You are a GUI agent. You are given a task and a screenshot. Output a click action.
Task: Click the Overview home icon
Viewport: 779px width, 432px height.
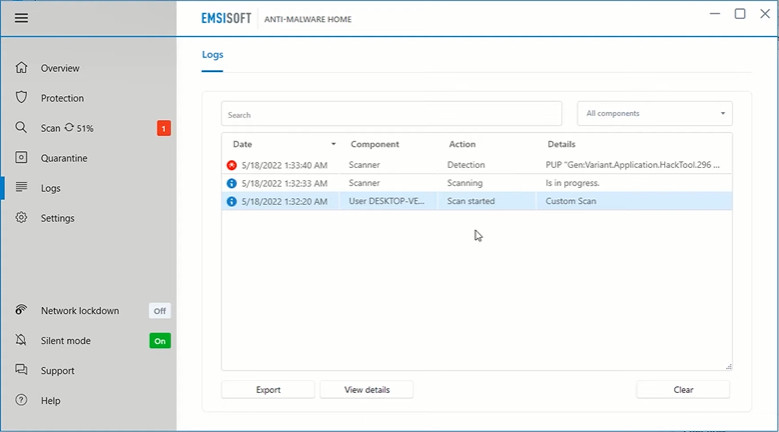point(21,68)
